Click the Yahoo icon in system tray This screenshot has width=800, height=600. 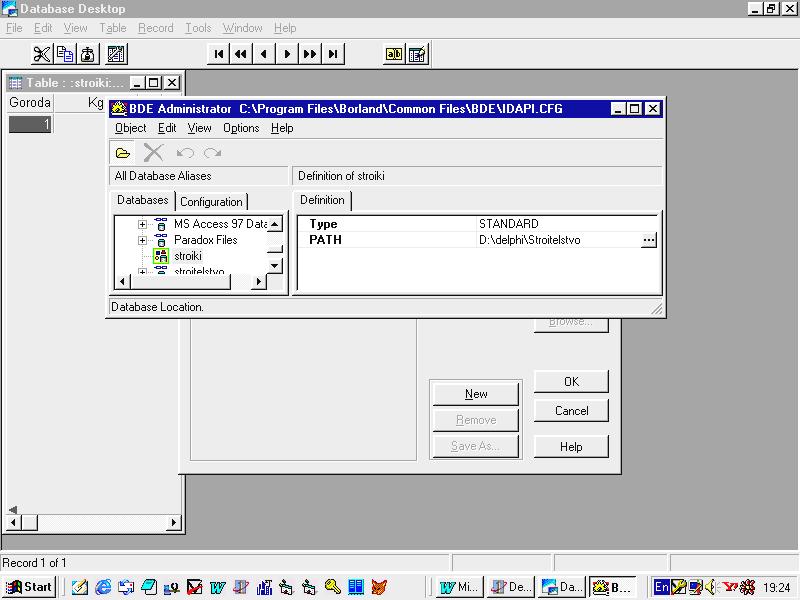coord(730,587)
